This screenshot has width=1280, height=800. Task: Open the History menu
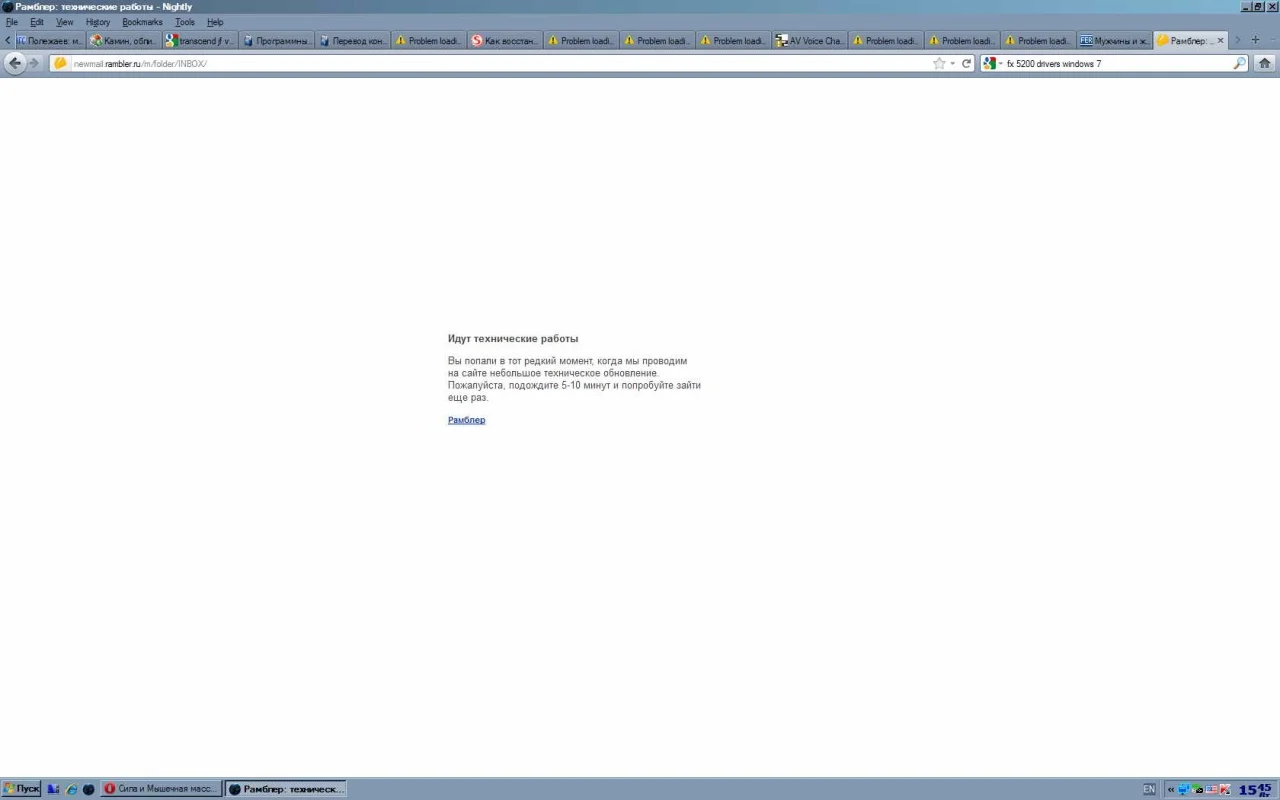[98, 22]
